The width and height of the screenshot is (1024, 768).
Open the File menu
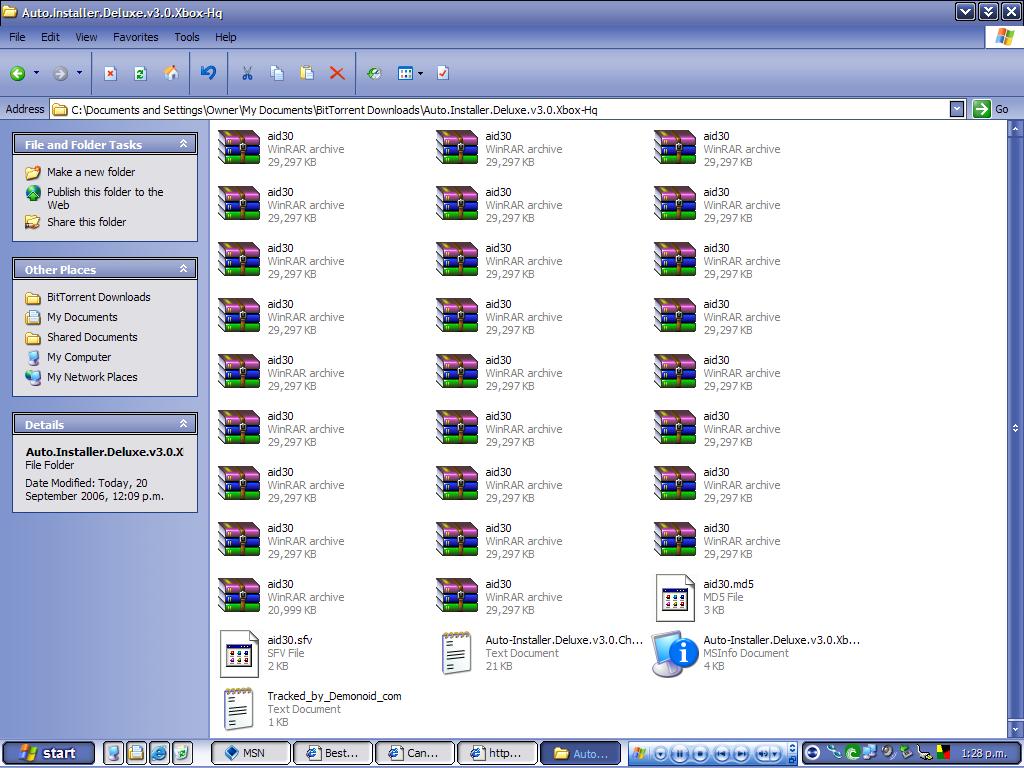tap(17, 37)
